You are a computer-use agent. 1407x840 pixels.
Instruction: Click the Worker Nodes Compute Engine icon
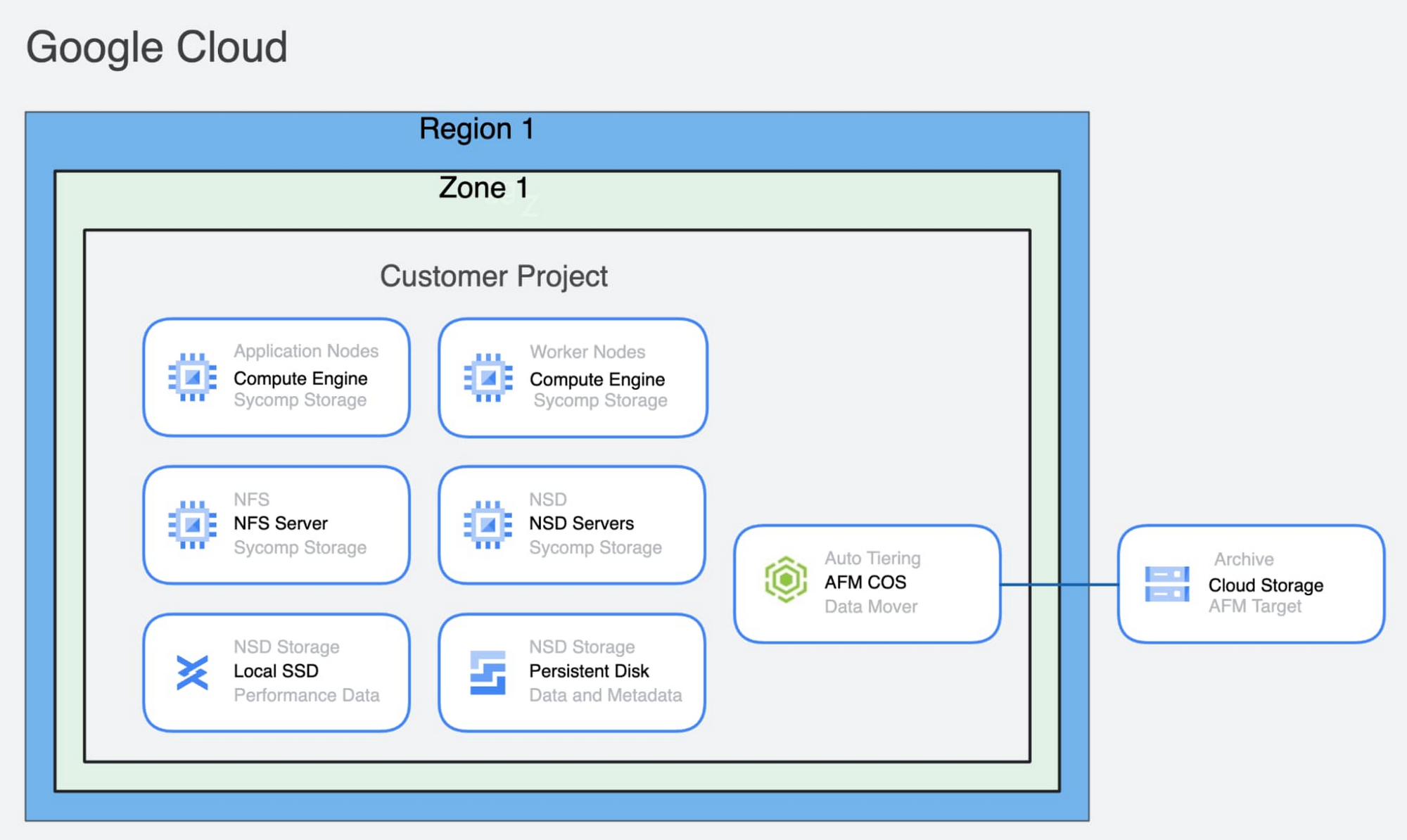[488, 378]
